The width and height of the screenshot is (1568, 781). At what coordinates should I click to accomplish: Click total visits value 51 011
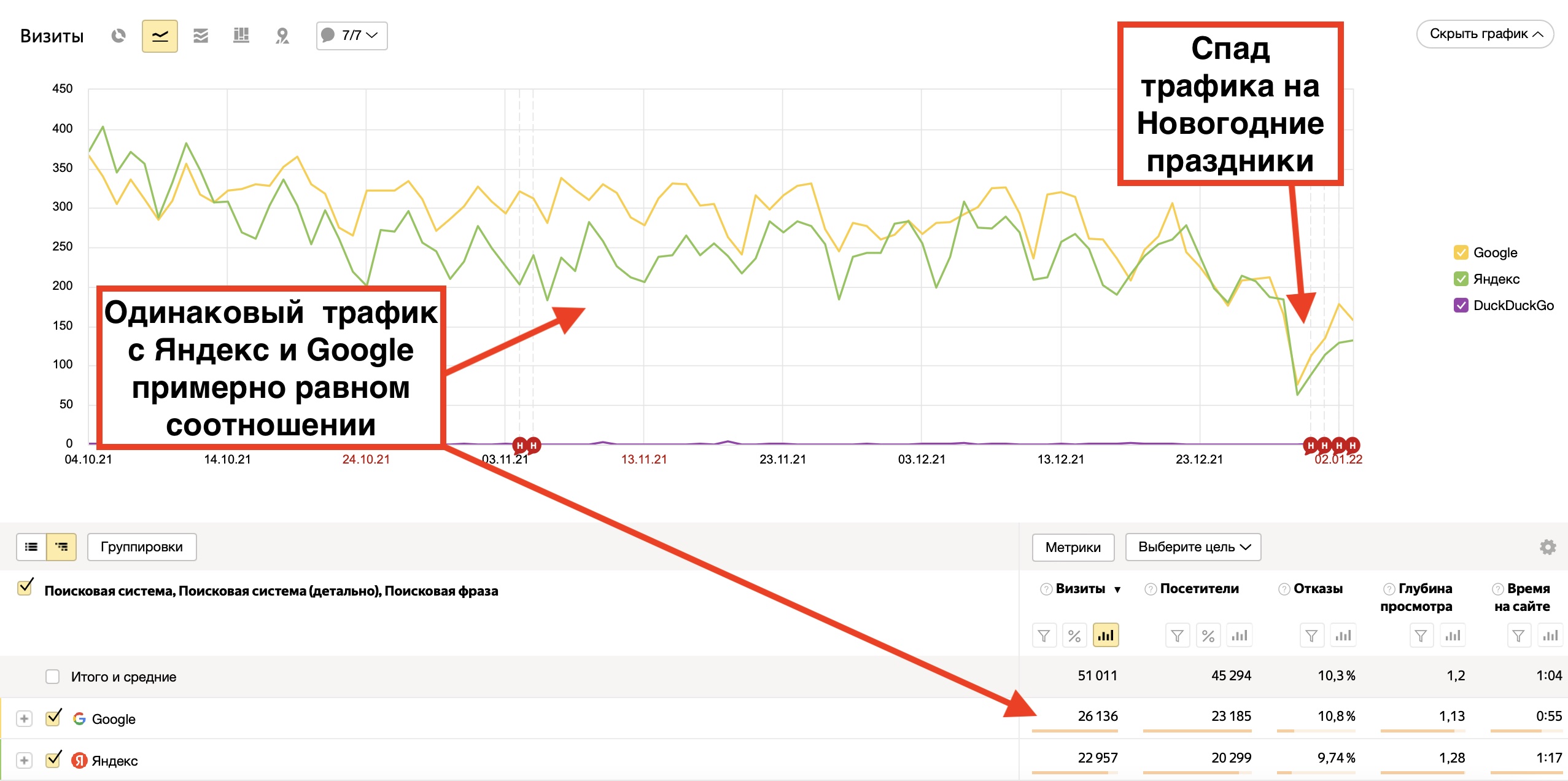[1098, 676]
